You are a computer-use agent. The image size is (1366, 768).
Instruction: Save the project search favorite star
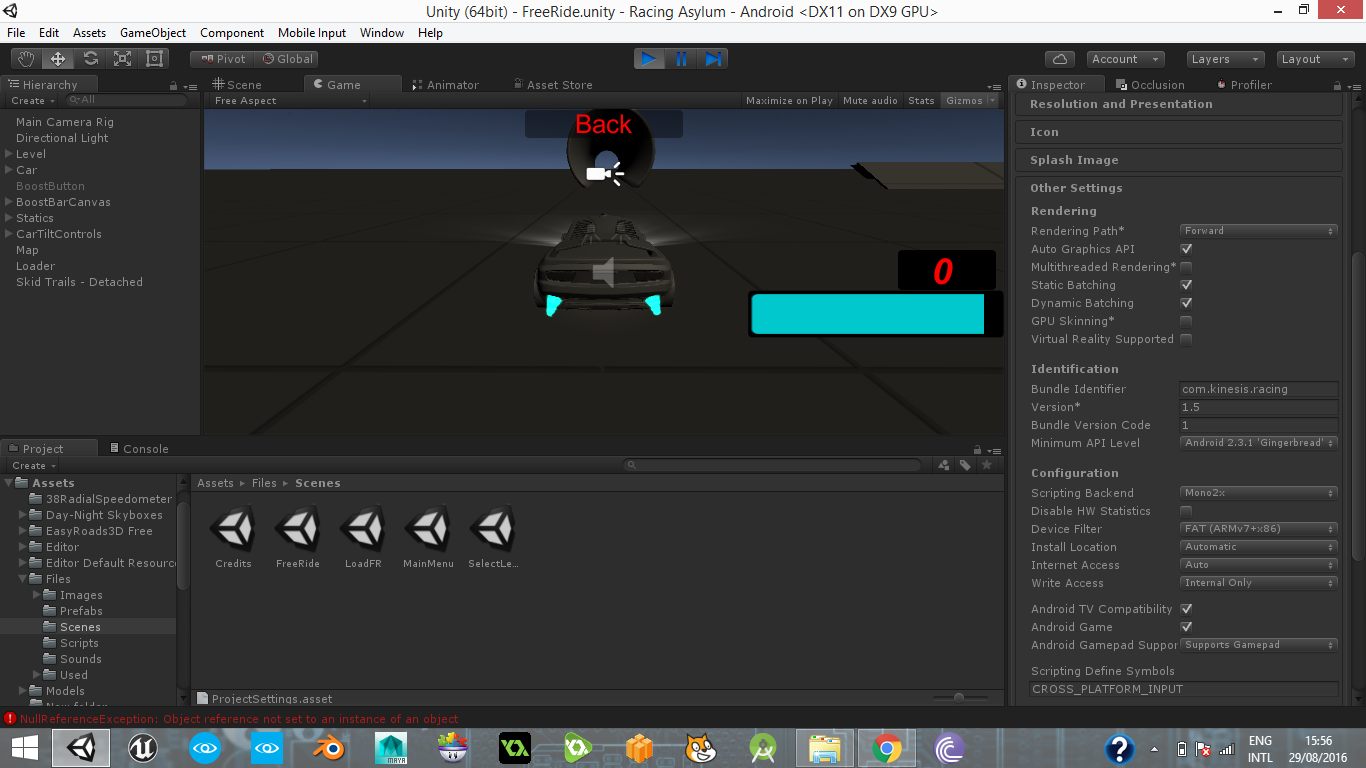(987, 465)
